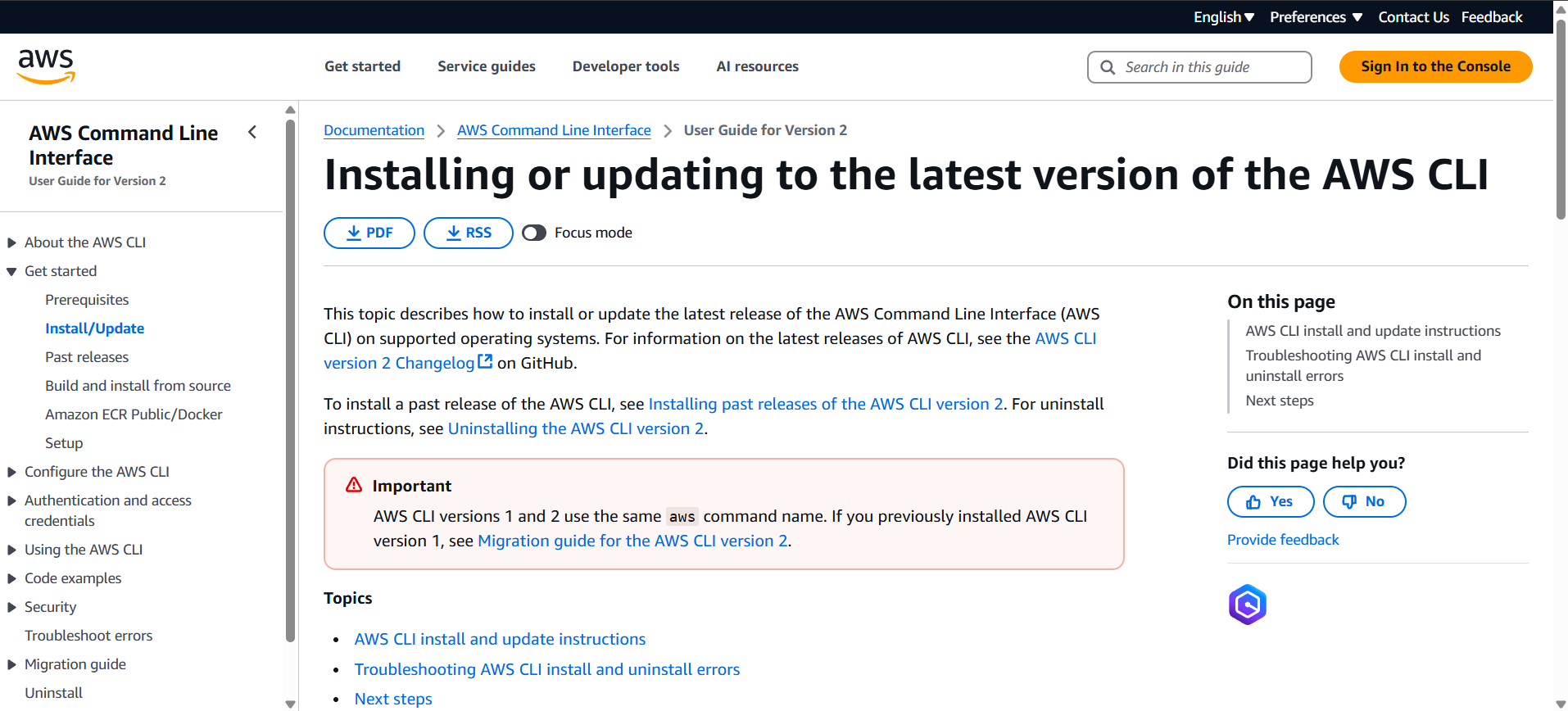Click the AWS logo
This screenshot has width=1568, height=711.
46,66
